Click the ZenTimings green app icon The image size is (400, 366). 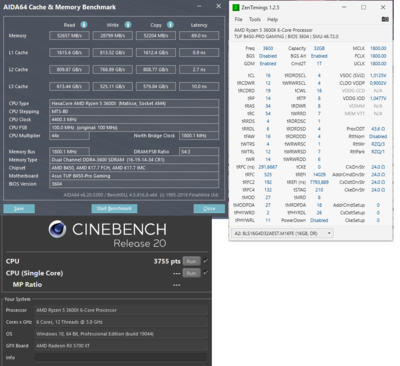pyautogui.click(x=236, y=7)
